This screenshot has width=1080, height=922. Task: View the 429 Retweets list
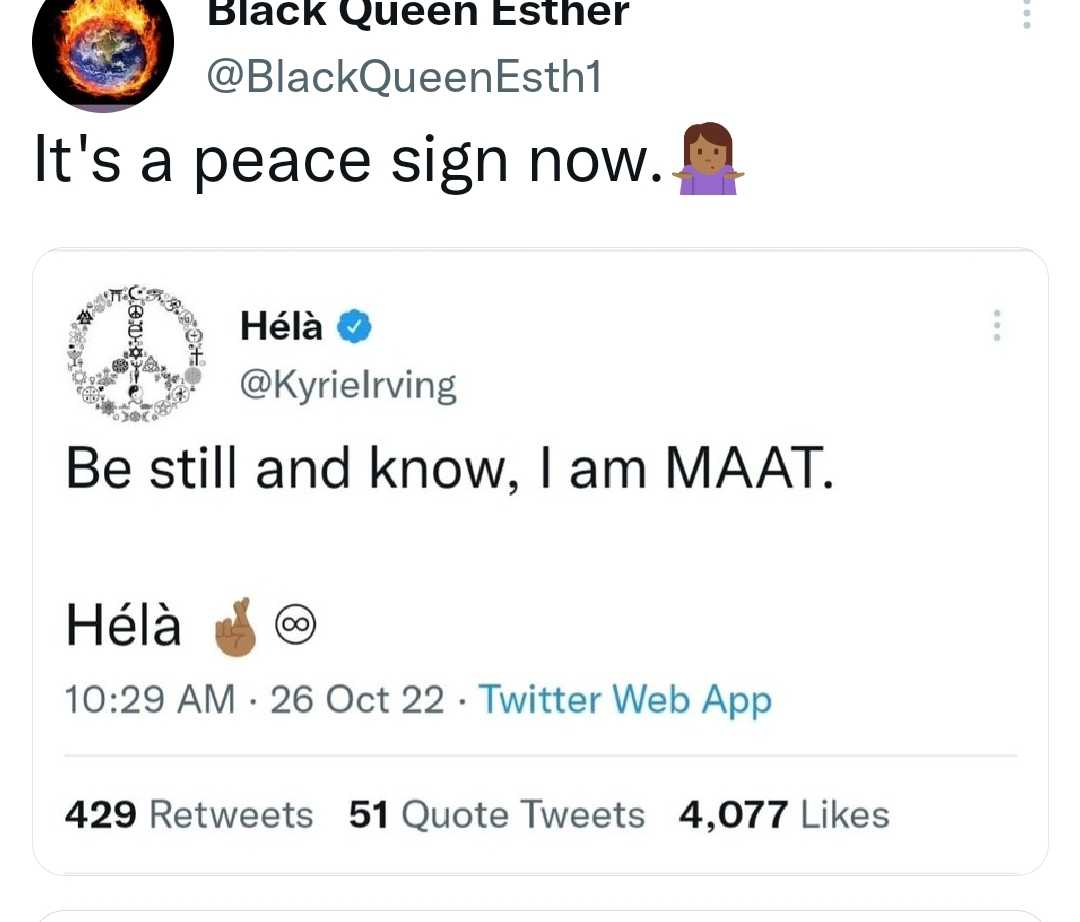tap(189, 815)
